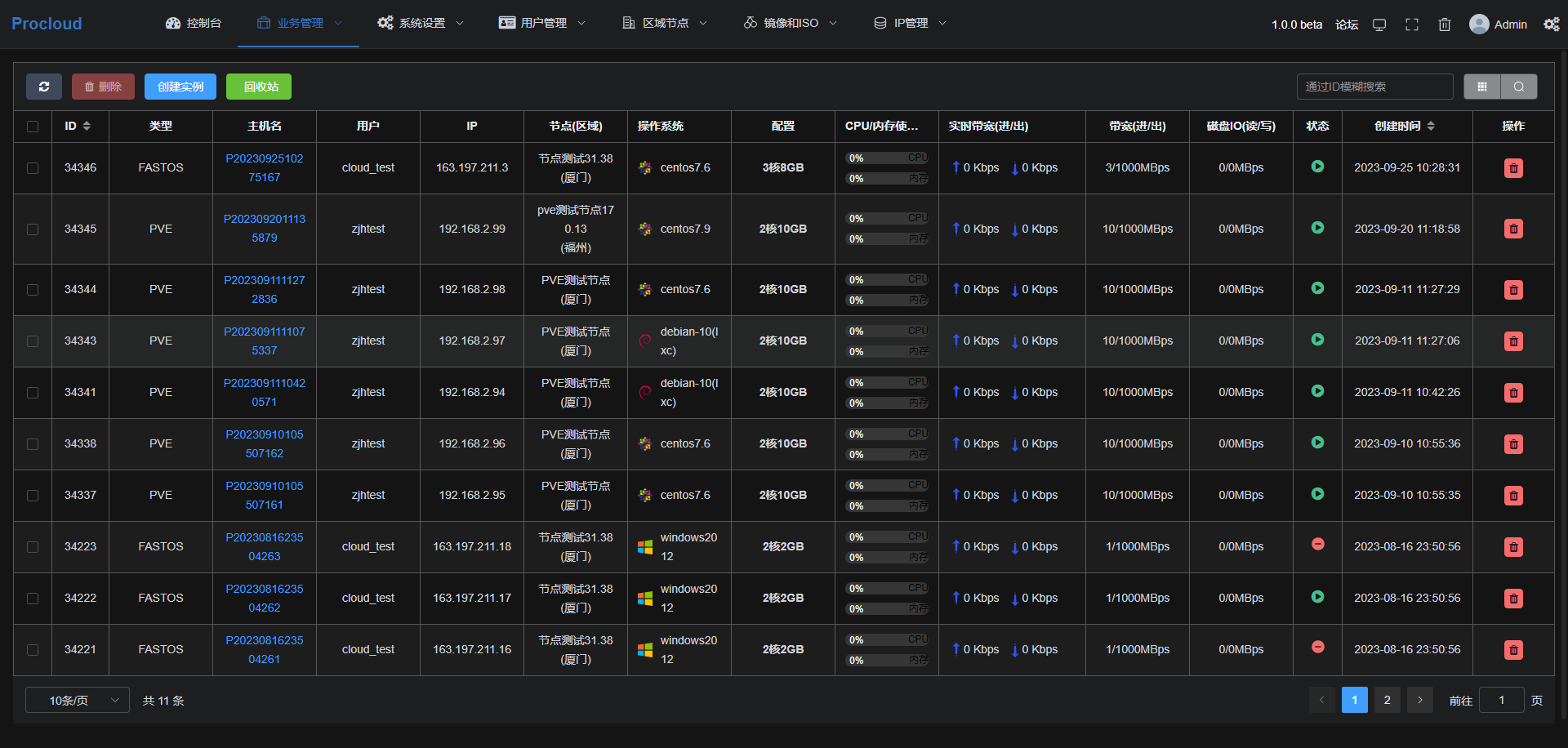Delete instance 34346 with trash icon
1568x748 pixels.
(x=1513, y=168)
